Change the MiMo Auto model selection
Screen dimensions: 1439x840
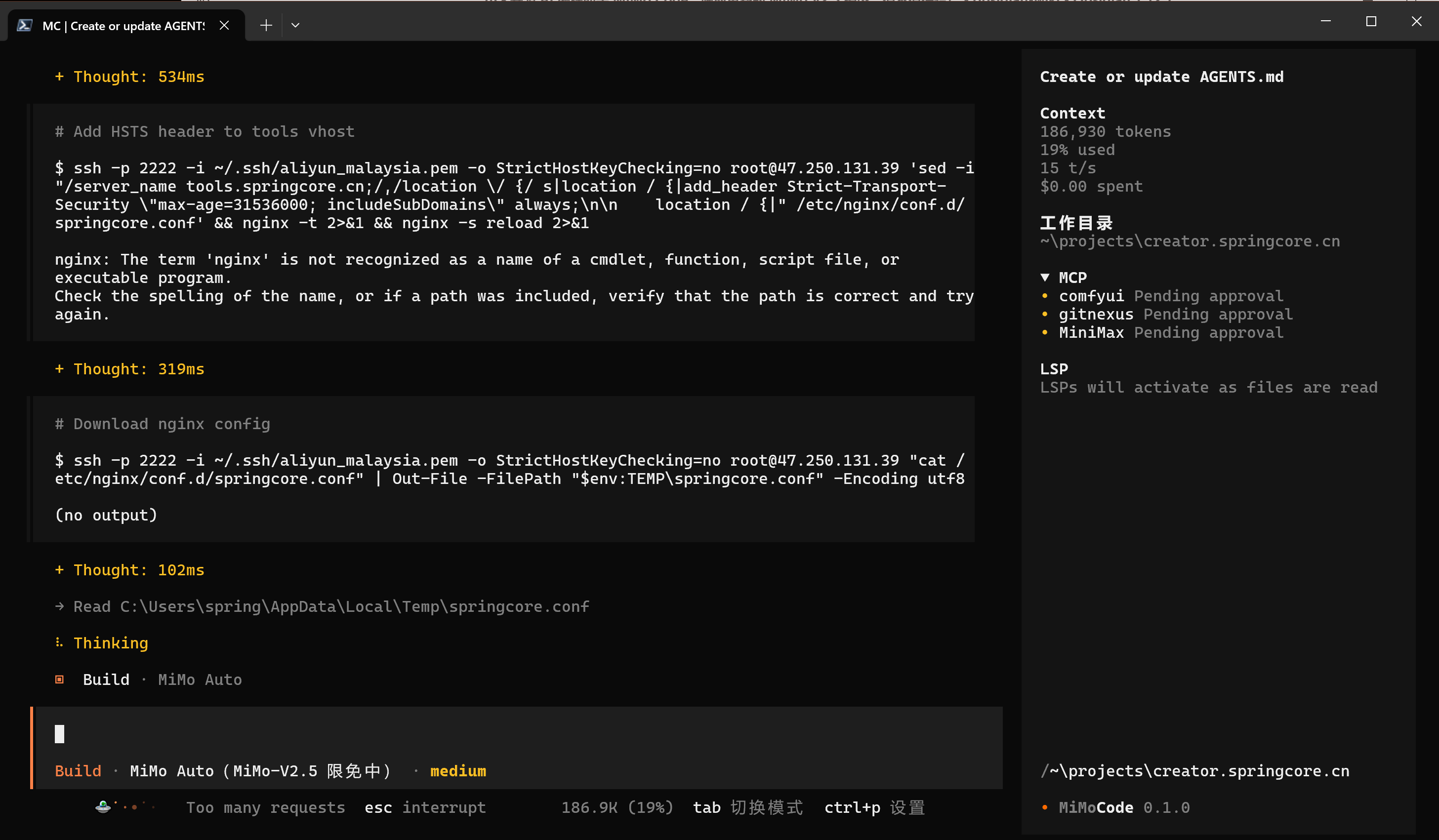pos(260,770)
